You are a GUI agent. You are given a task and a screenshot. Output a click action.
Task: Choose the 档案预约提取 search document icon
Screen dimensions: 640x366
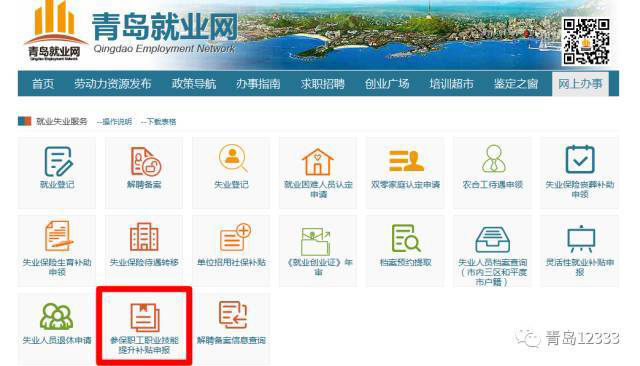[406, 238]
